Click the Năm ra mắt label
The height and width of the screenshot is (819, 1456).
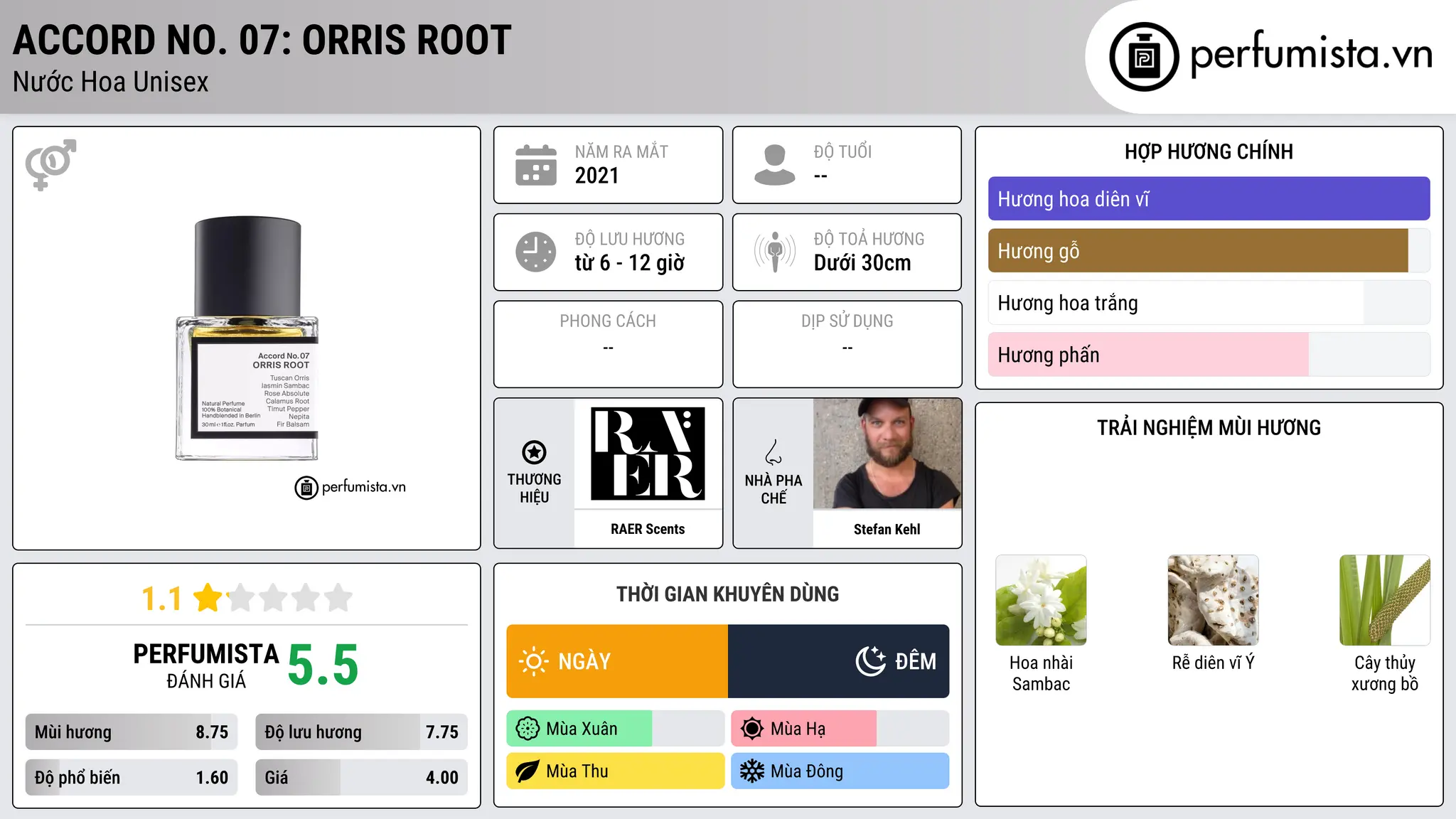pyautogui.click(x=621, y=151)
